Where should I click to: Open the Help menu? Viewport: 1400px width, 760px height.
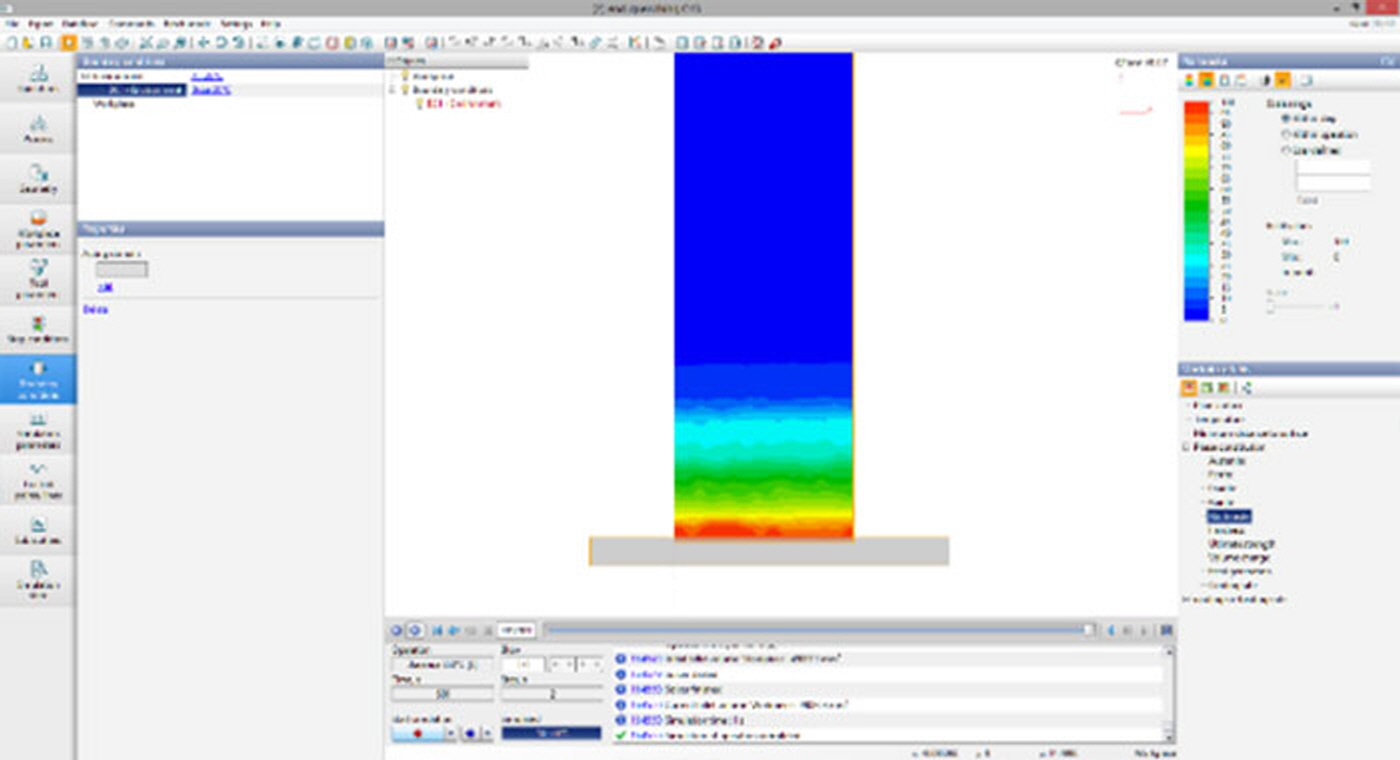pos(270,23)
